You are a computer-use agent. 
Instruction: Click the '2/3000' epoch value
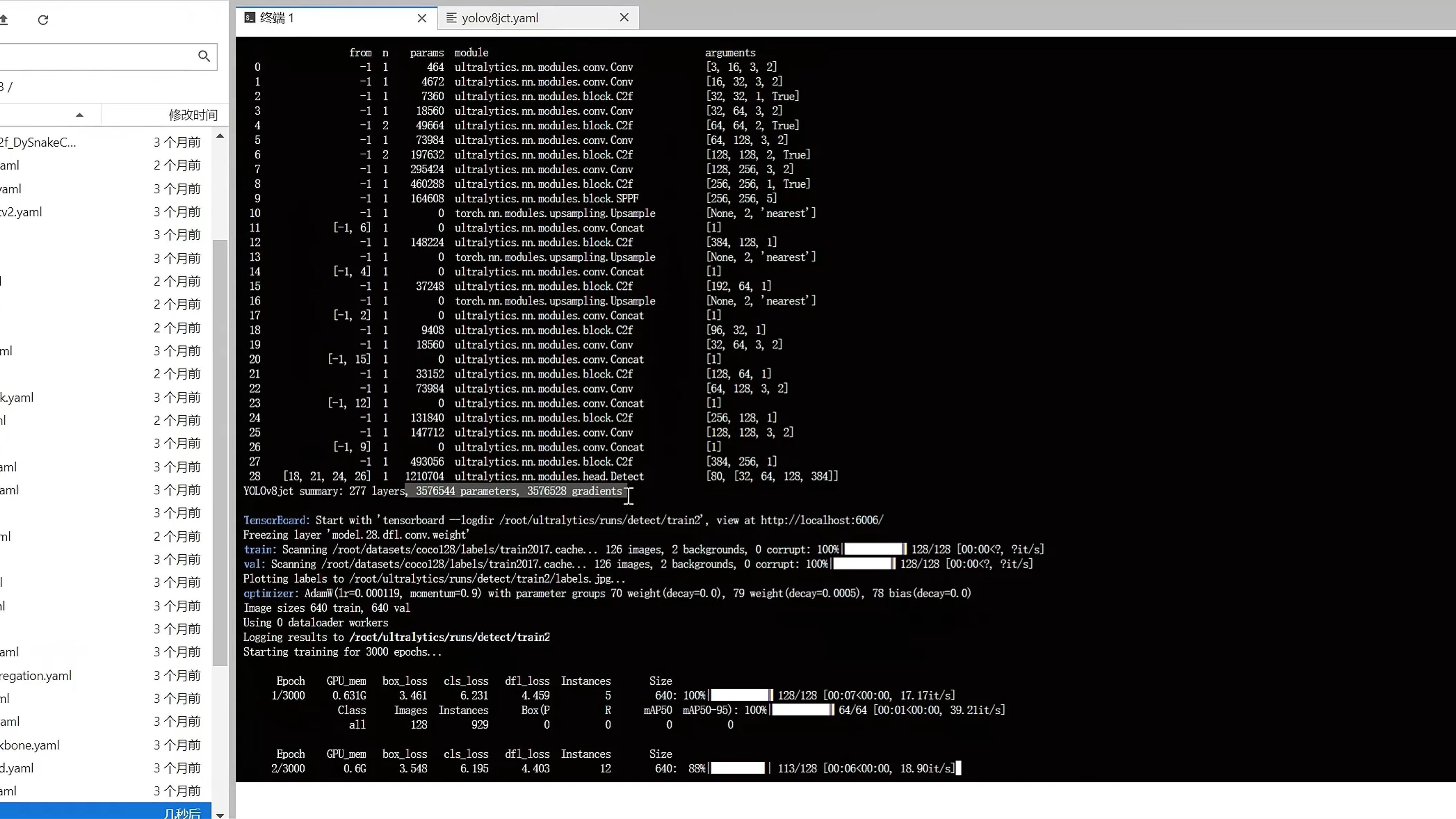[x=288, y=769]
